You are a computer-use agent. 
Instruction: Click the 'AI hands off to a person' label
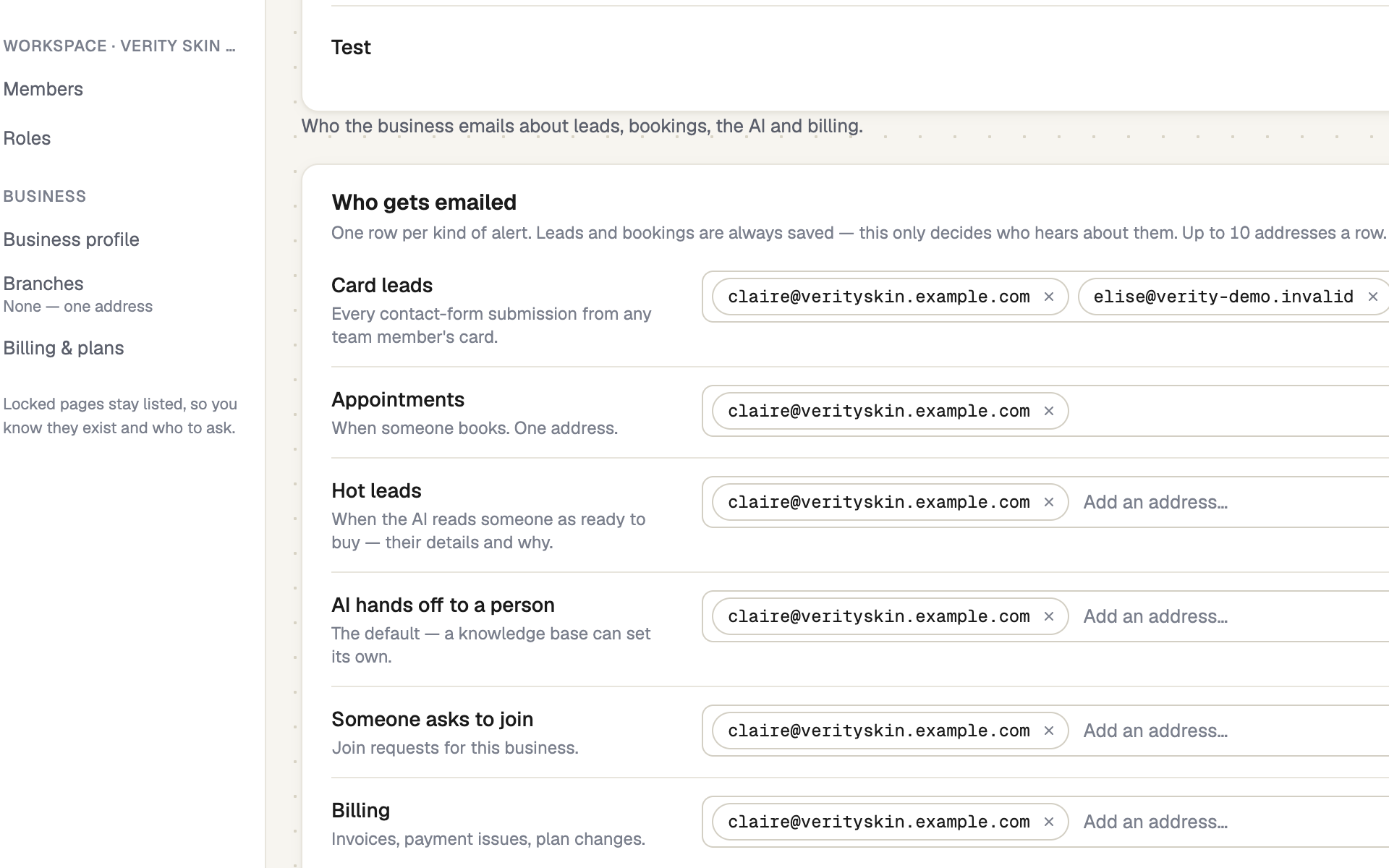click(x=443, y=605)
